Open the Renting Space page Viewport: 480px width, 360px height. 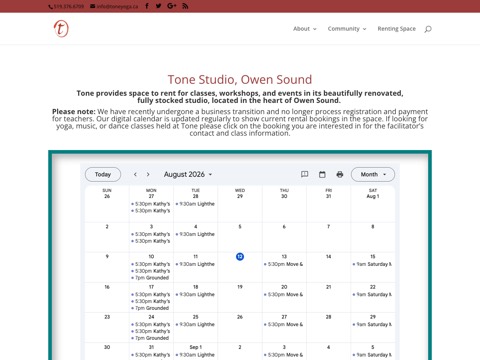[397, 29]
